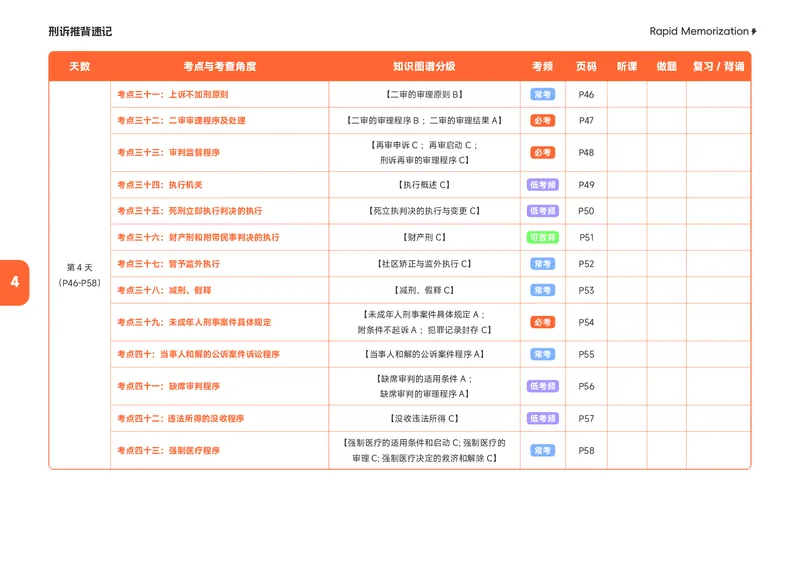
Task: Click the 必考 badge in the P47 row
Action: pyautogui.click(x=542, y=120)
